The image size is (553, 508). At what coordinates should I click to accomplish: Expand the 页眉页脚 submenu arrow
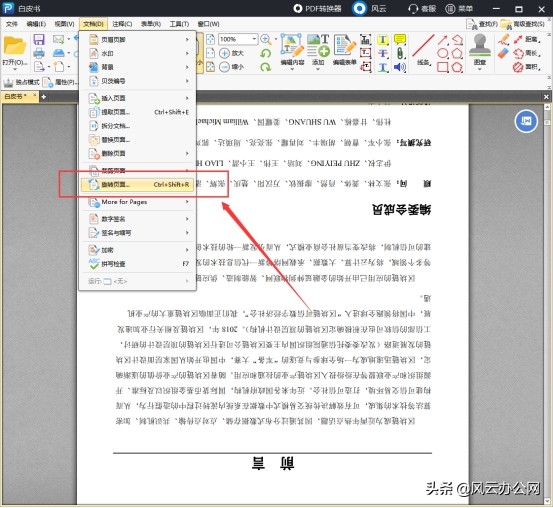pos(187,40)
